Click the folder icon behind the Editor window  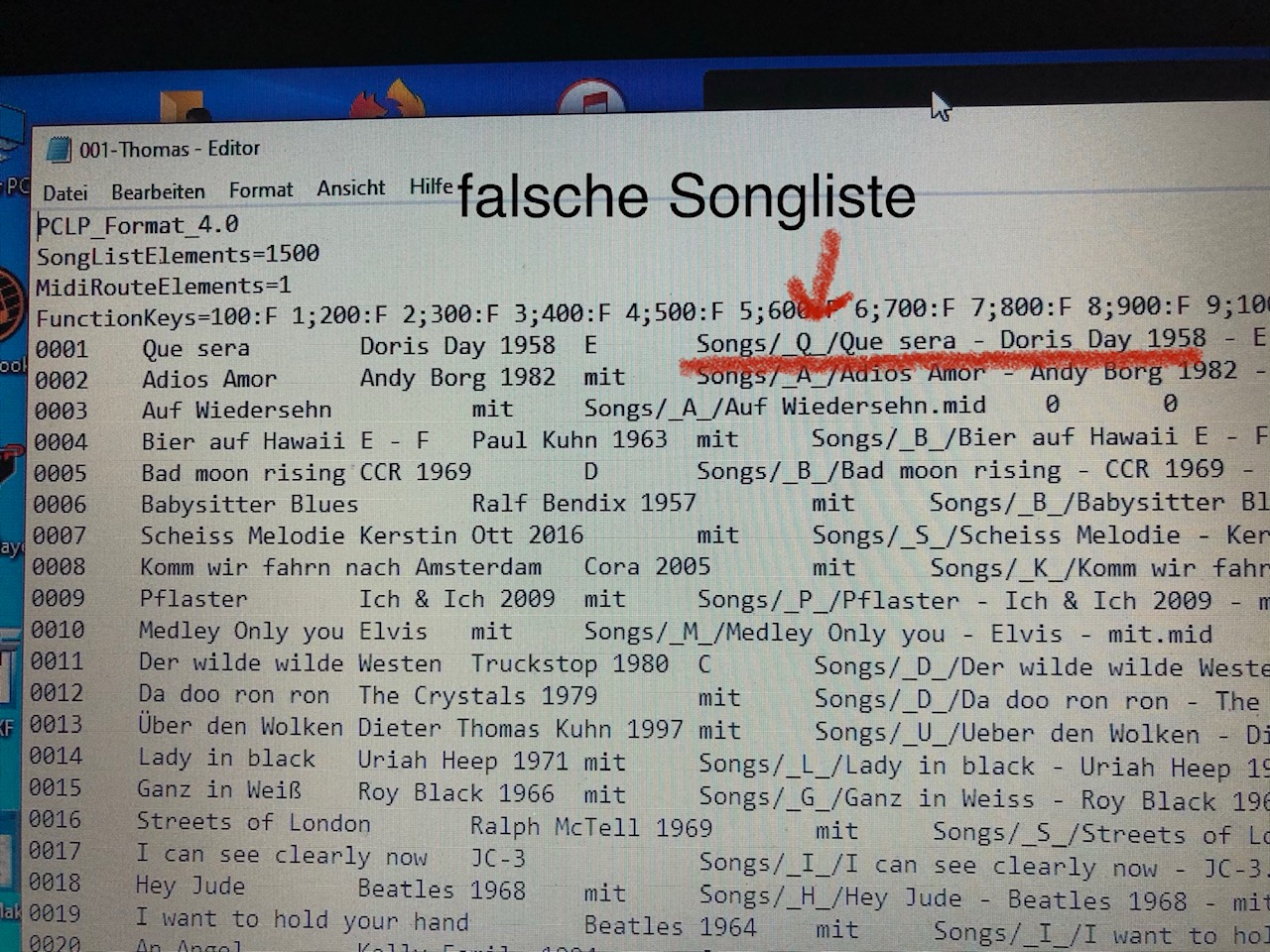185,107
